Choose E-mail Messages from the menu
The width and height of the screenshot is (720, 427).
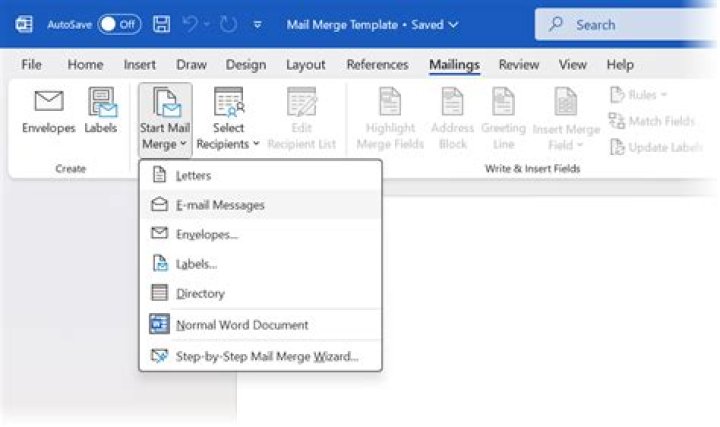pos(260,205)
